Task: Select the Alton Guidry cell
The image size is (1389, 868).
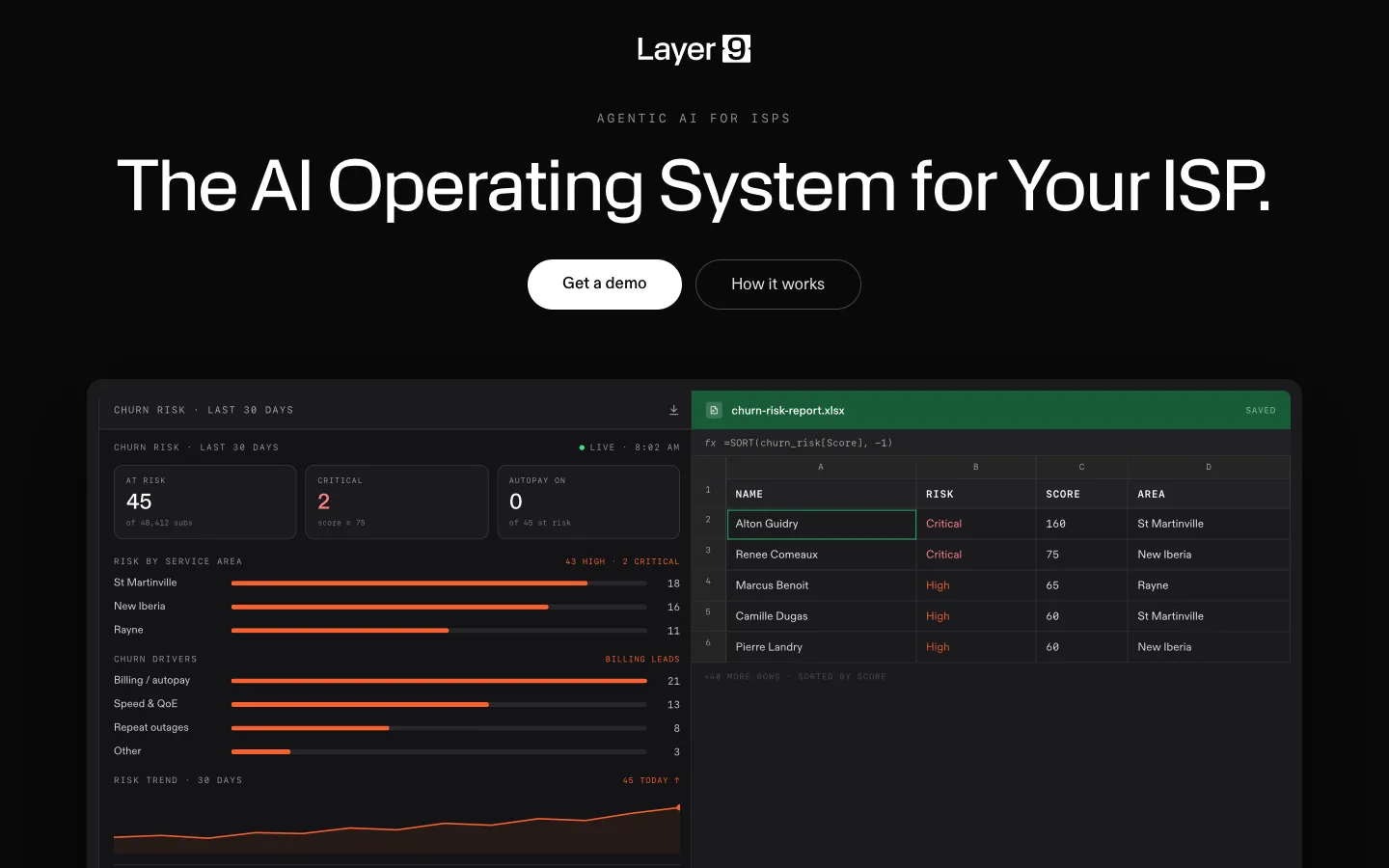Action: pos(821,524)
